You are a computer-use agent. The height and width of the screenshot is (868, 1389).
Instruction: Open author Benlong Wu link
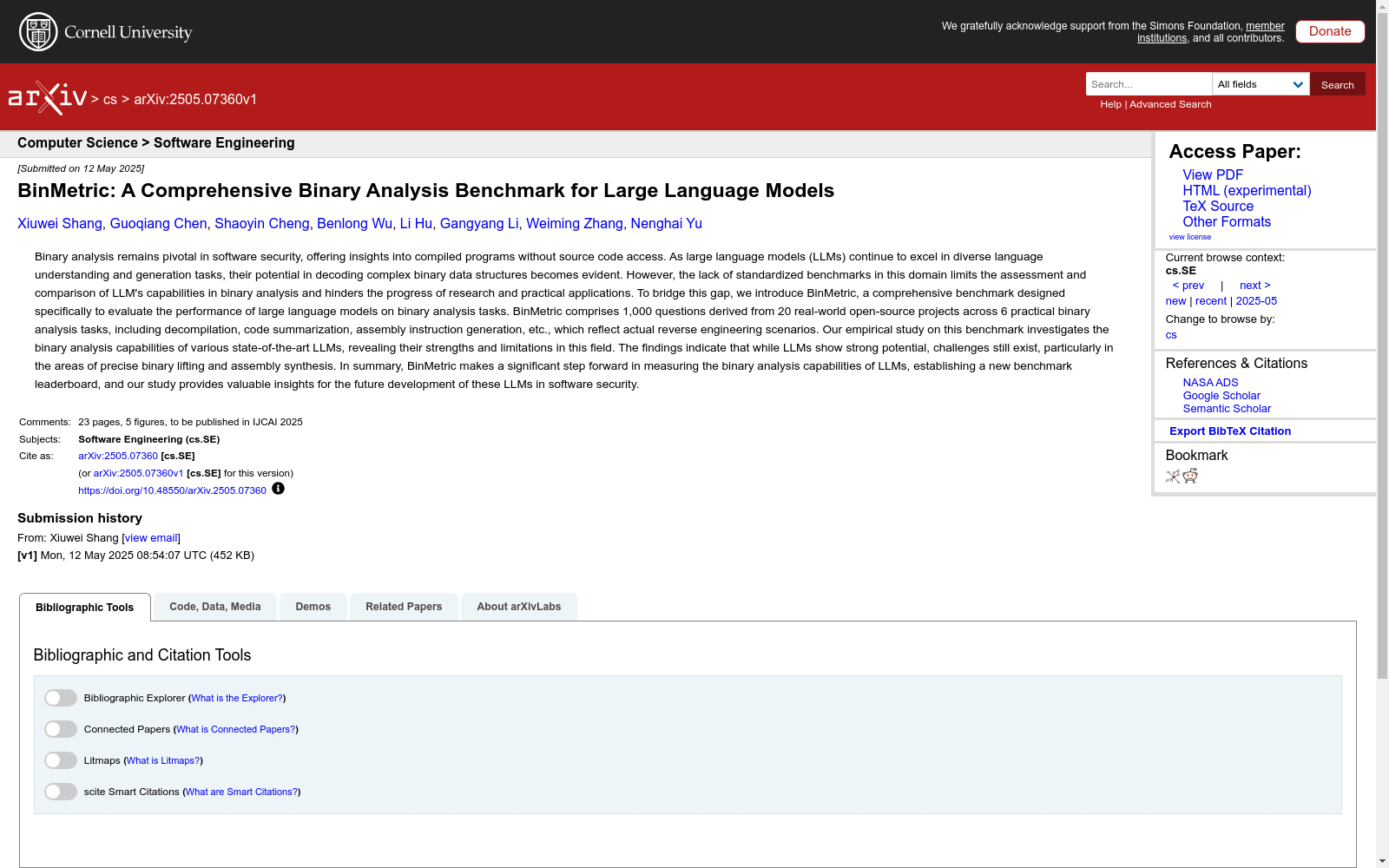click(354, 224)
